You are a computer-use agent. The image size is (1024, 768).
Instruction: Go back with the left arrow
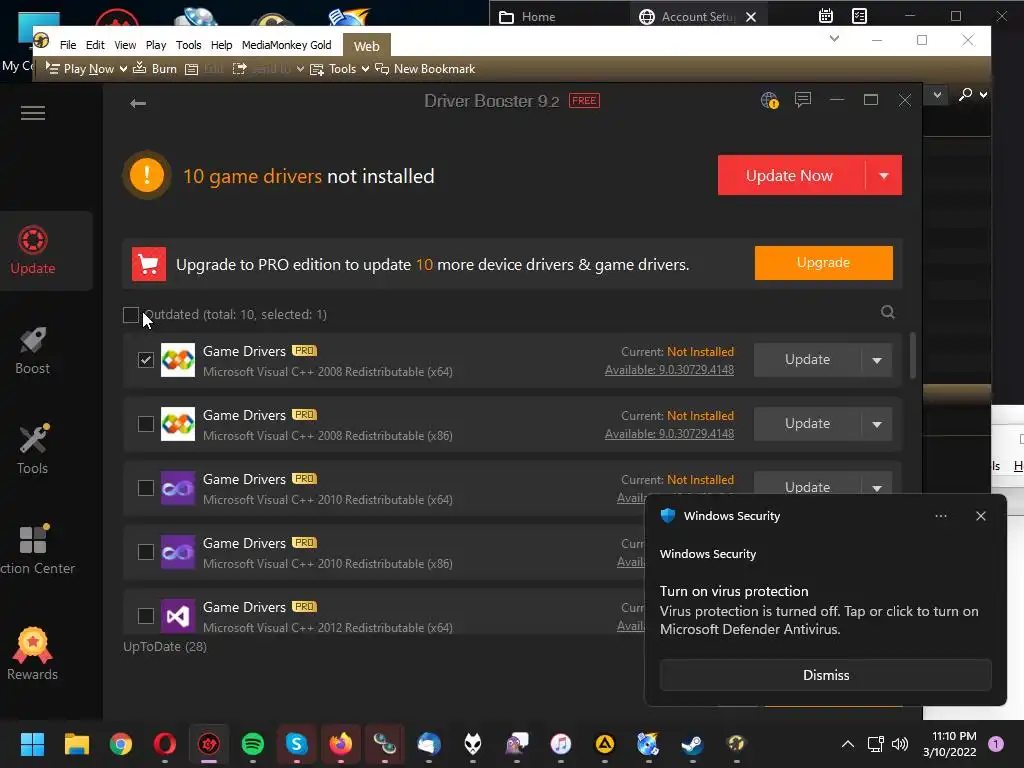pos(138,103)
